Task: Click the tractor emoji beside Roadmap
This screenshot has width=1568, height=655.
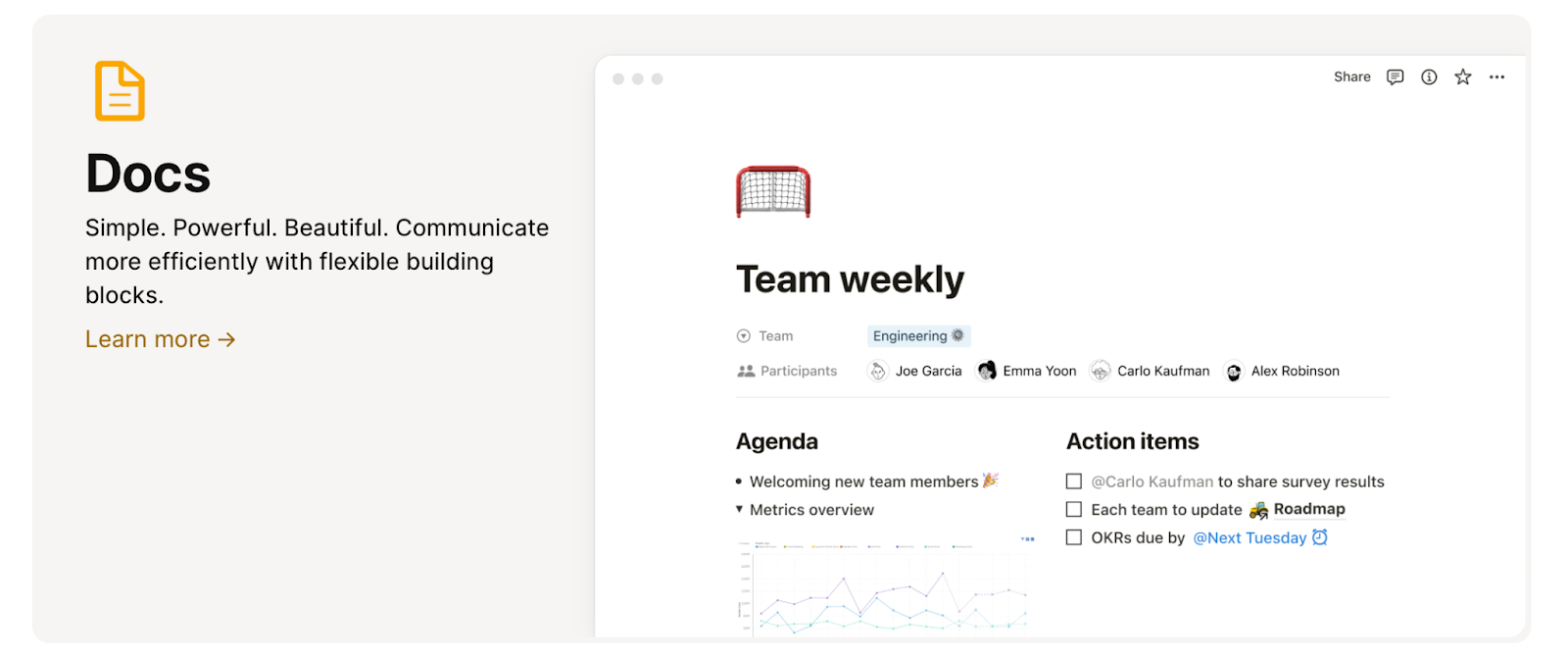Action: point(1257,509)
